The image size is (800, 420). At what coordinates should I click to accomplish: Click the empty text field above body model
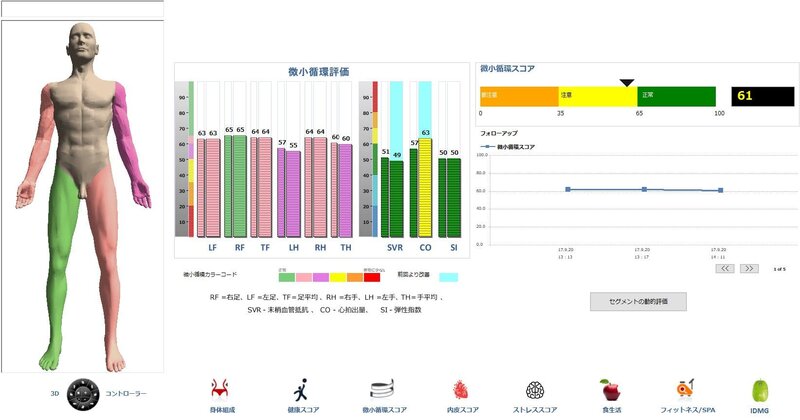click(x=82, y=9)
